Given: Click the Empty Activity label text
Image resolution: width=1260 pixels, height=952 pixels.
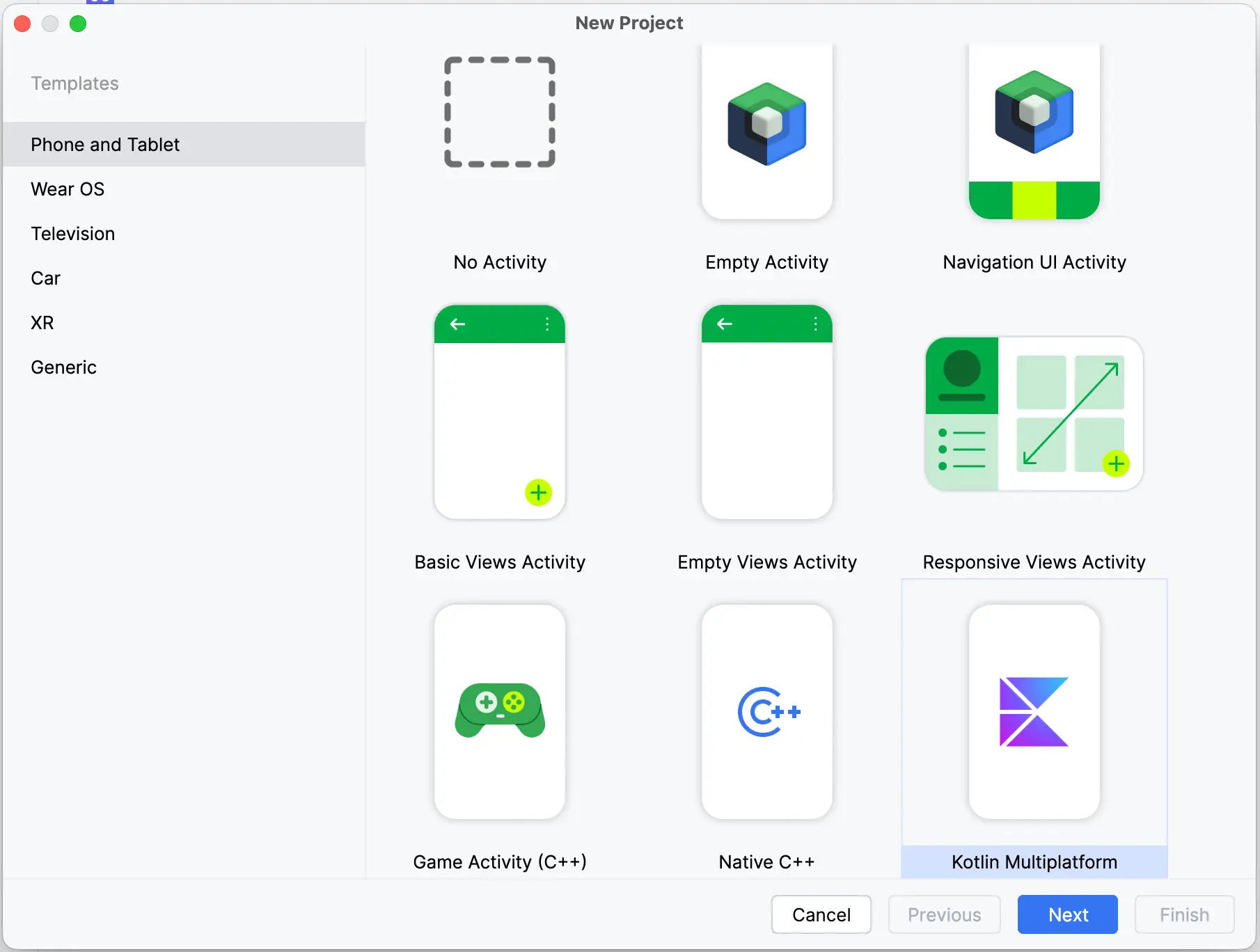Looking at the screenshot, I should [x=766, y=262].
